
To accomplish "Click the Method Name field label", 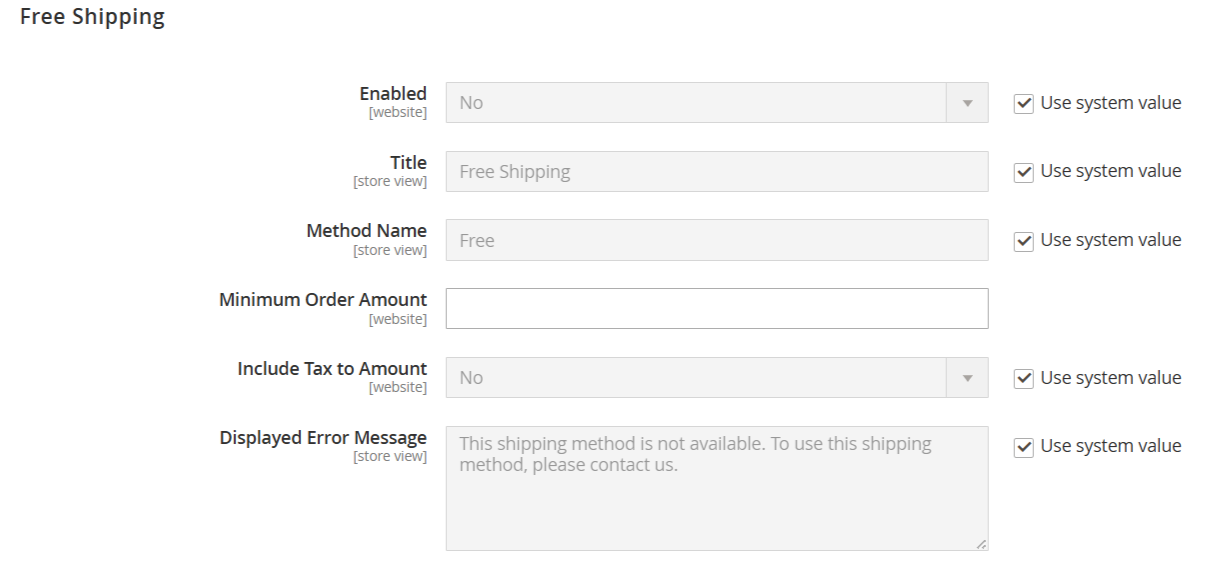I will [366, 231].
